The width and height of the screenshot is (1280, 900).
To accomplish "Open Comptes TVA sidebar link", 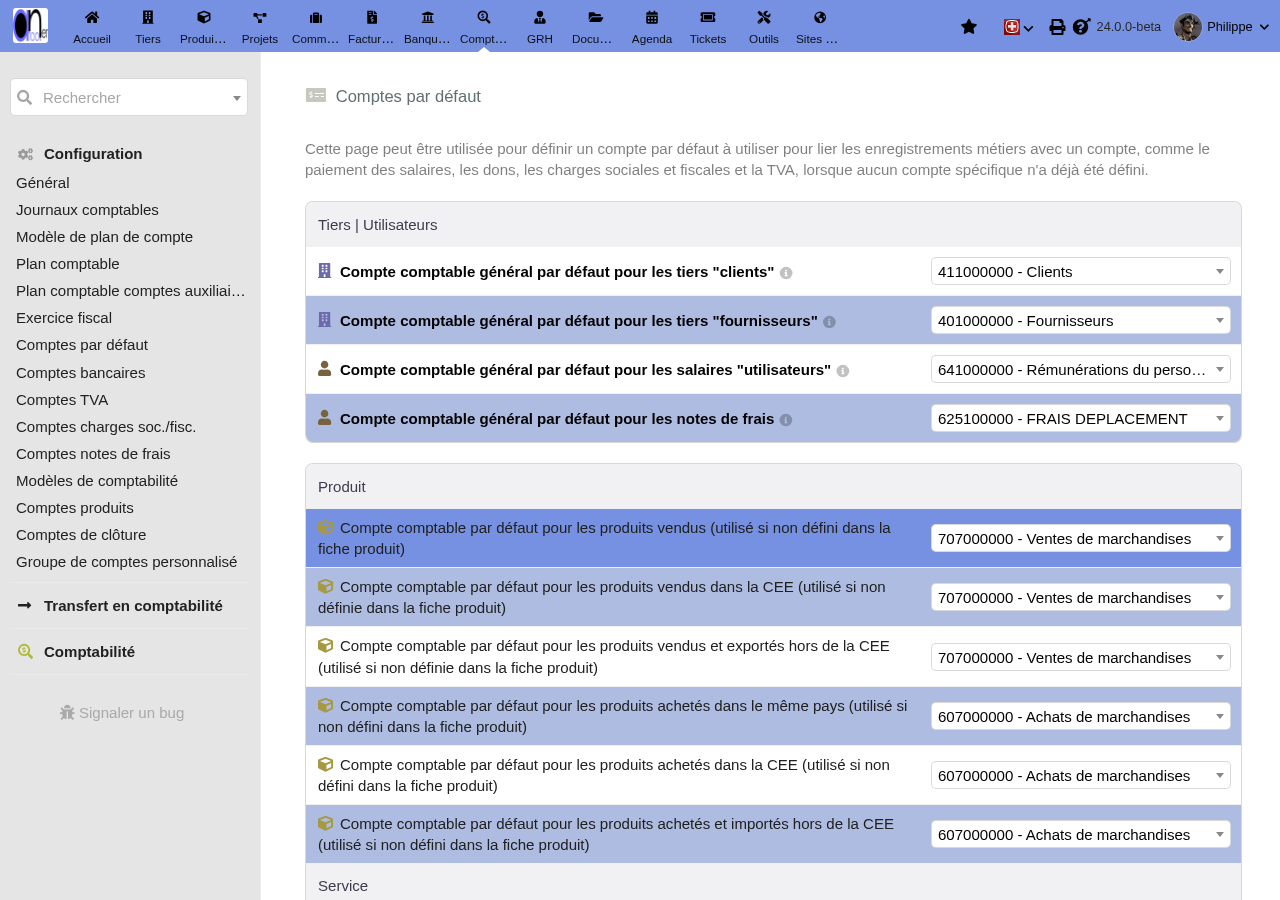I will point(62,400).
